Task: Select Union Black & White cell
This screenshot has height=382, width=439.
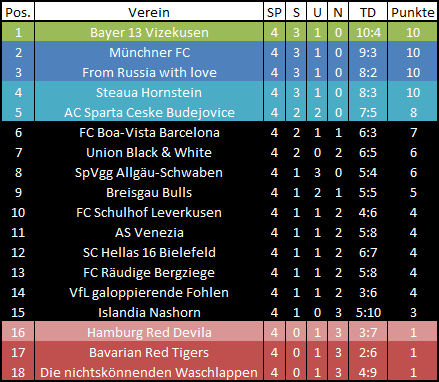Action: [149, 152]
